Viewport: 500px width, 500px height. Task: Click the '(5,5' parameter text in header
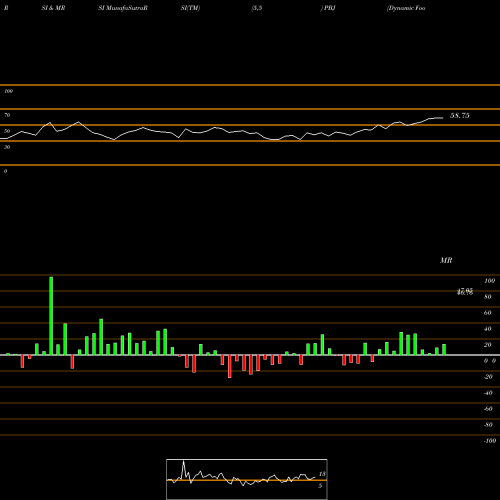(257, 8)
